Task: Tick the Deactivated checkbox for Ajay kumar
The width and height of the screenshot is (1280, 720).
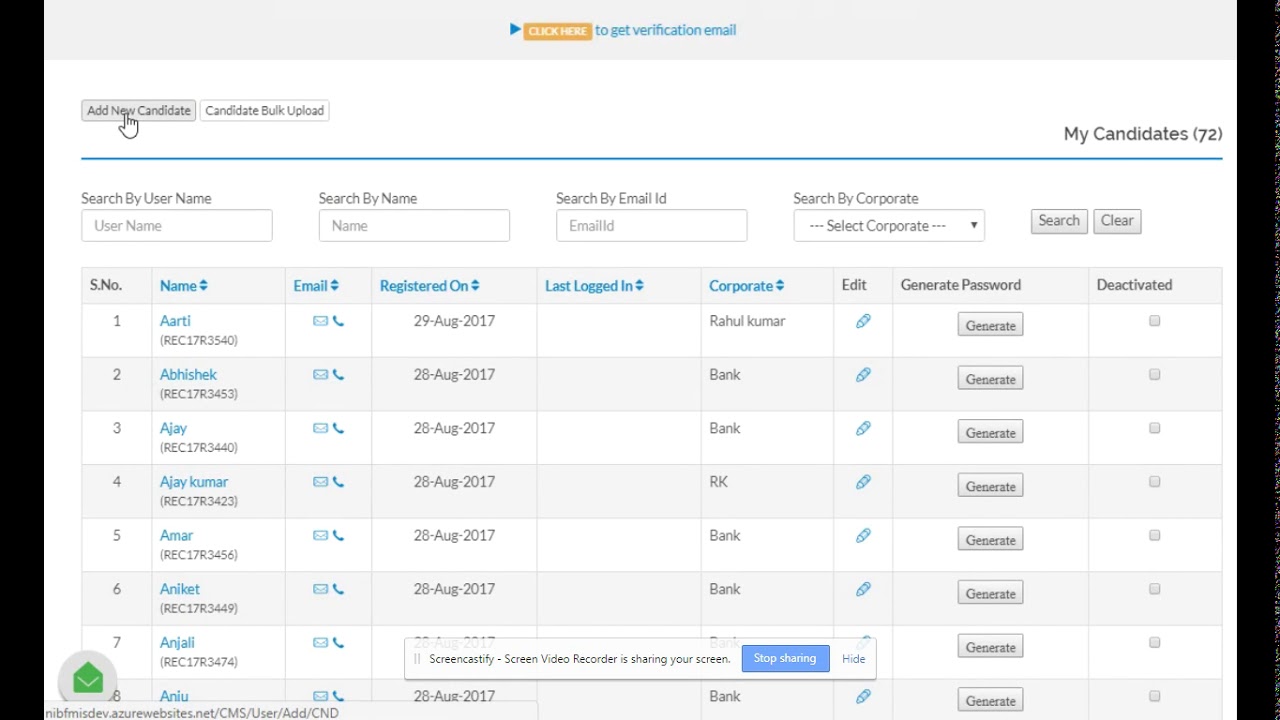Action: pos(1154,482)
